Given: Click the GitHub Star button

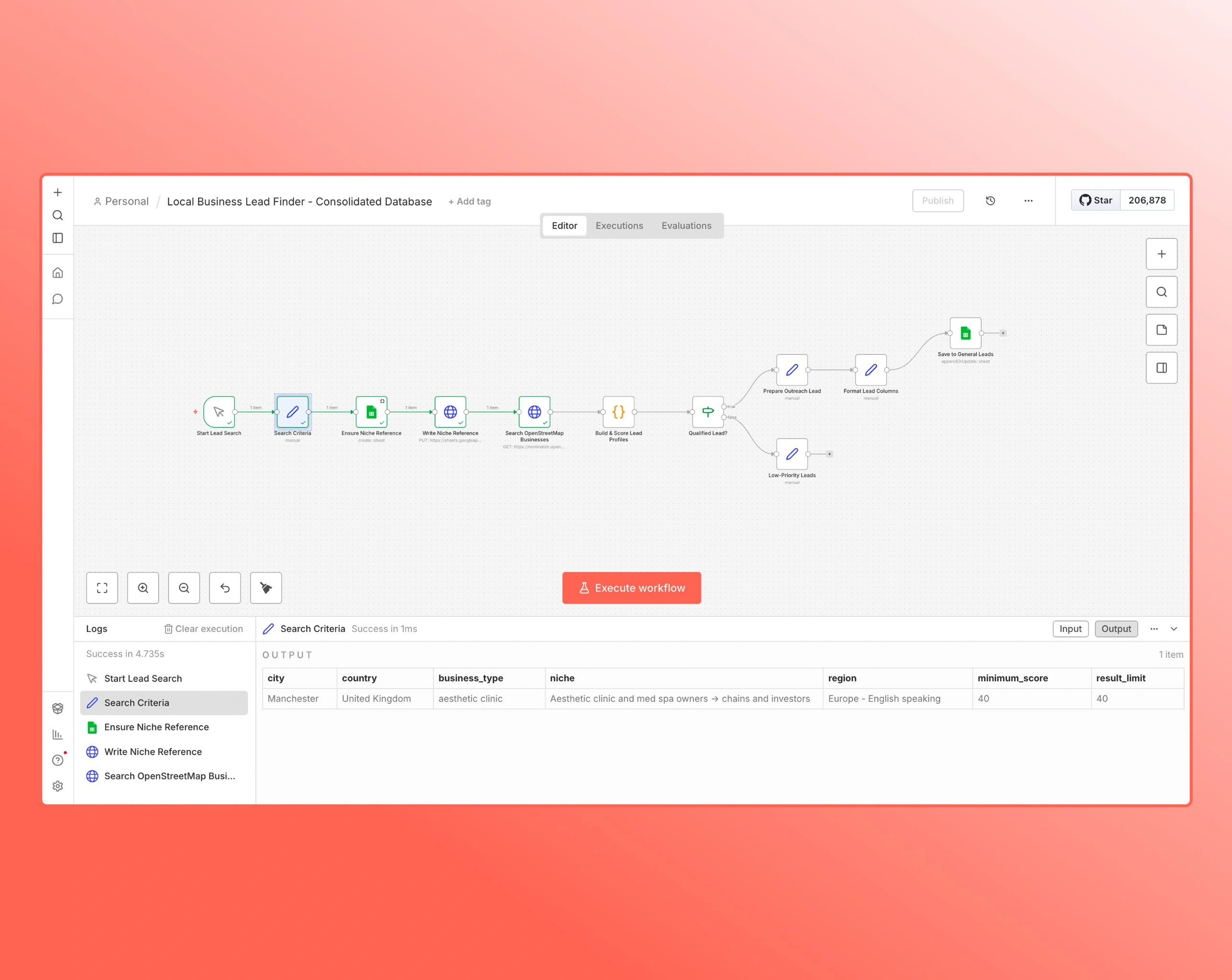Looking at the screenshot, I should 1095,200.
